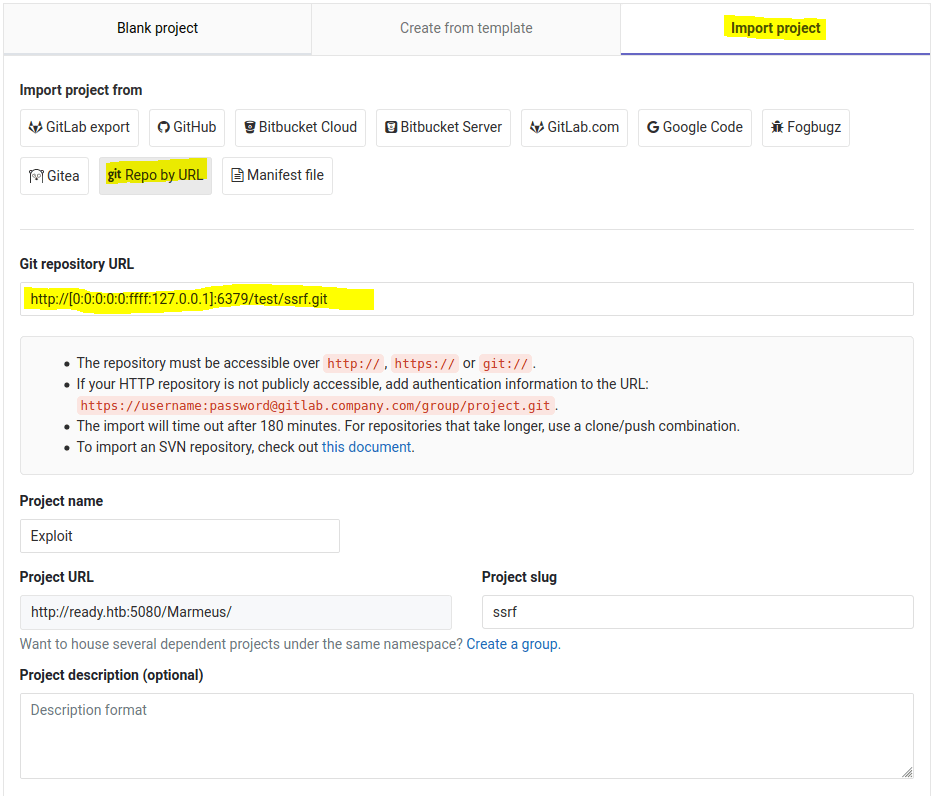Click the 'Project slug' label
The height and width of the screenshot is (796, 948).
pos(519,577)
